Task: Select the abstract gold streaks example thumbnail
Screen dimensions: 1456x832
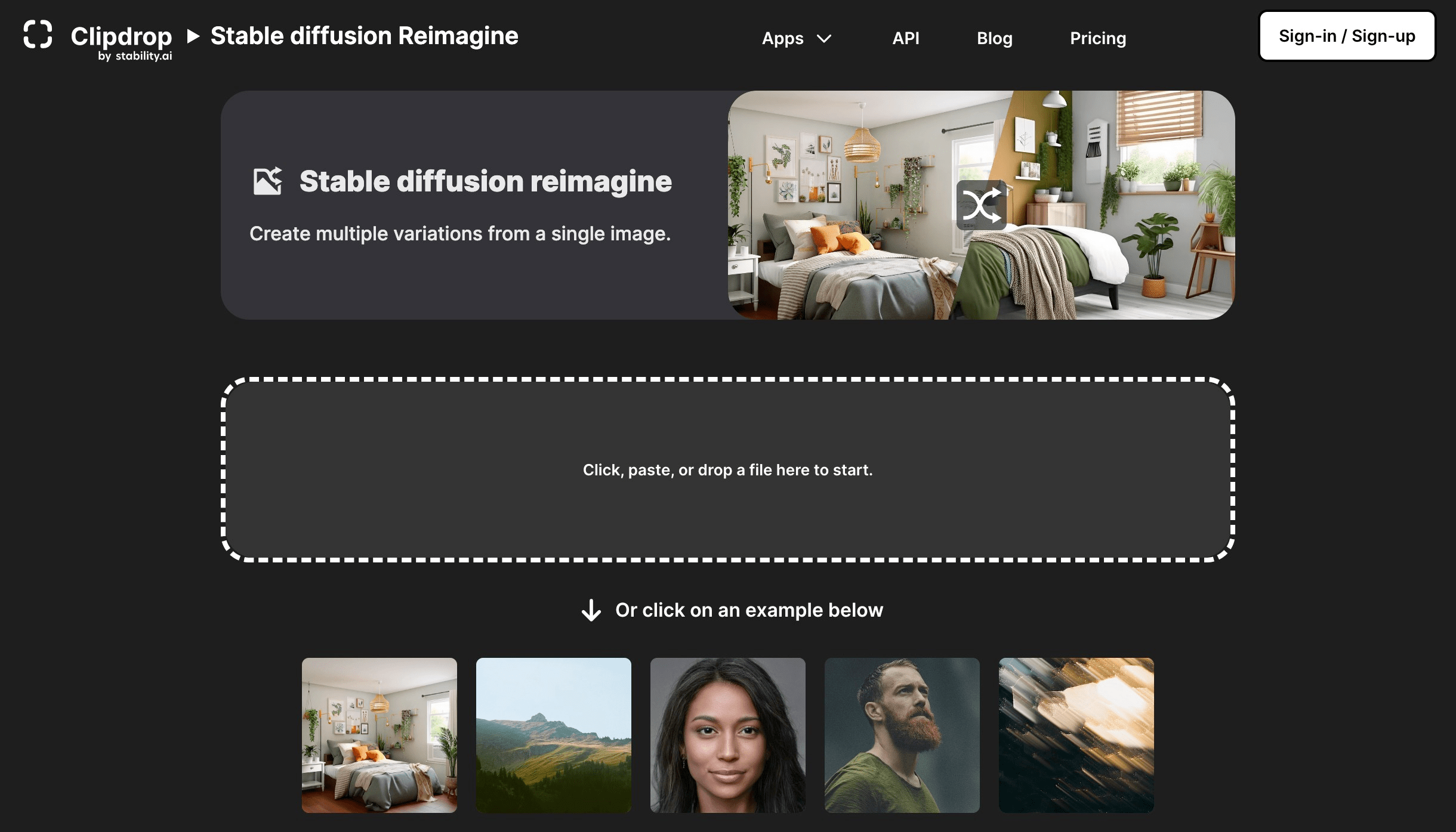Action: tap(1076, 735)
